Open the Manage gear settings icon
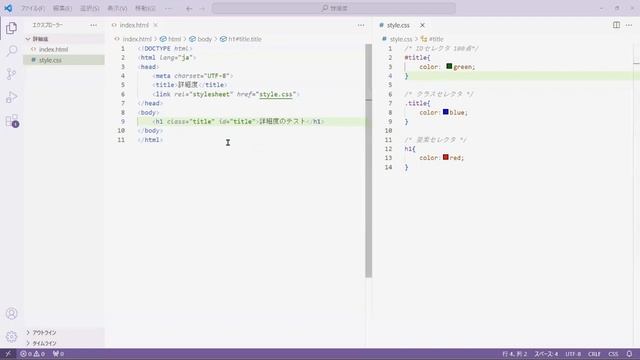Image resolution: width=640 pixels, height=360 pixels. tap(11, 337)
